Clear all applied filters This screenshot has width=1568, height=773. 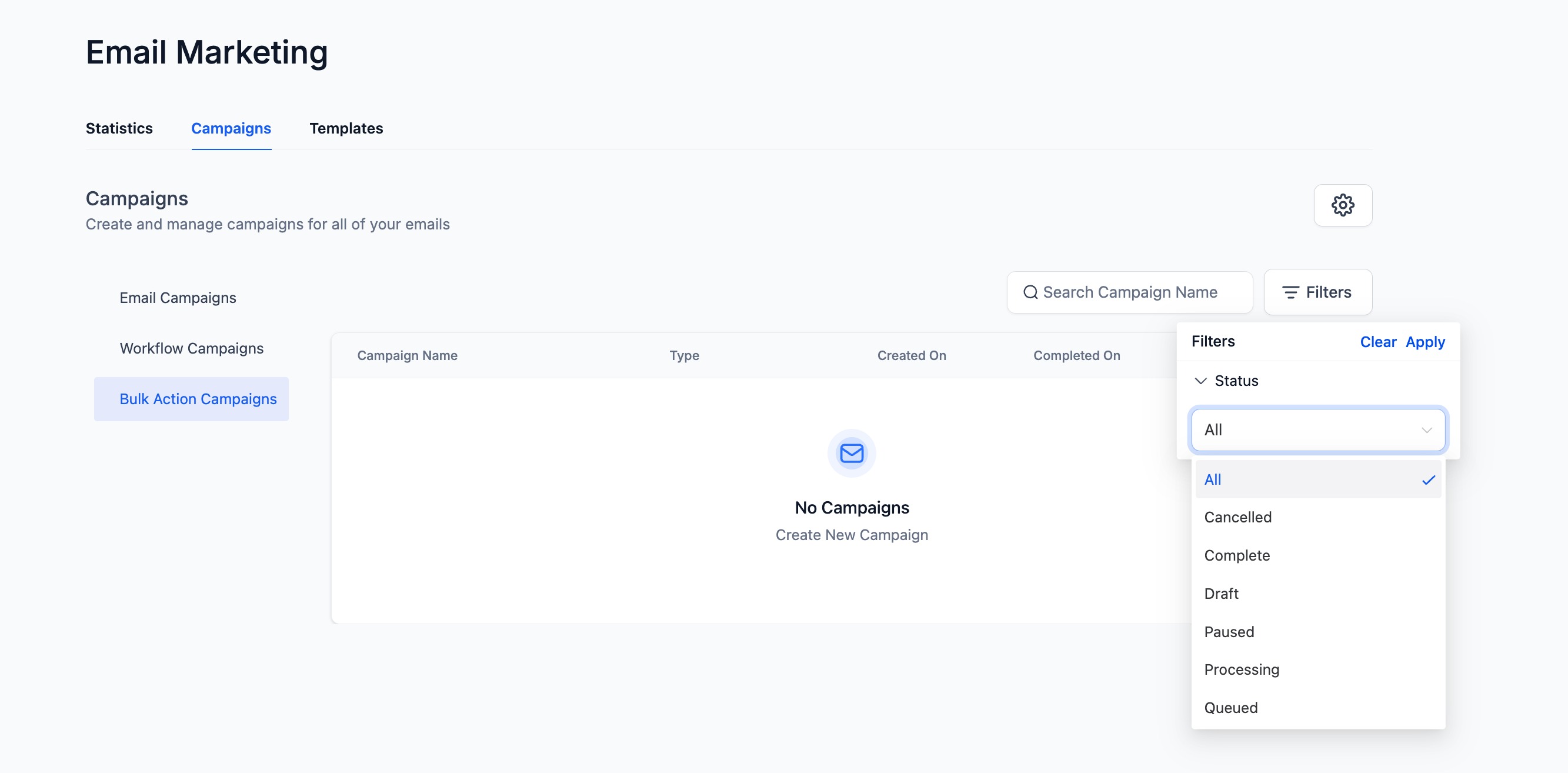point(1377,342)
